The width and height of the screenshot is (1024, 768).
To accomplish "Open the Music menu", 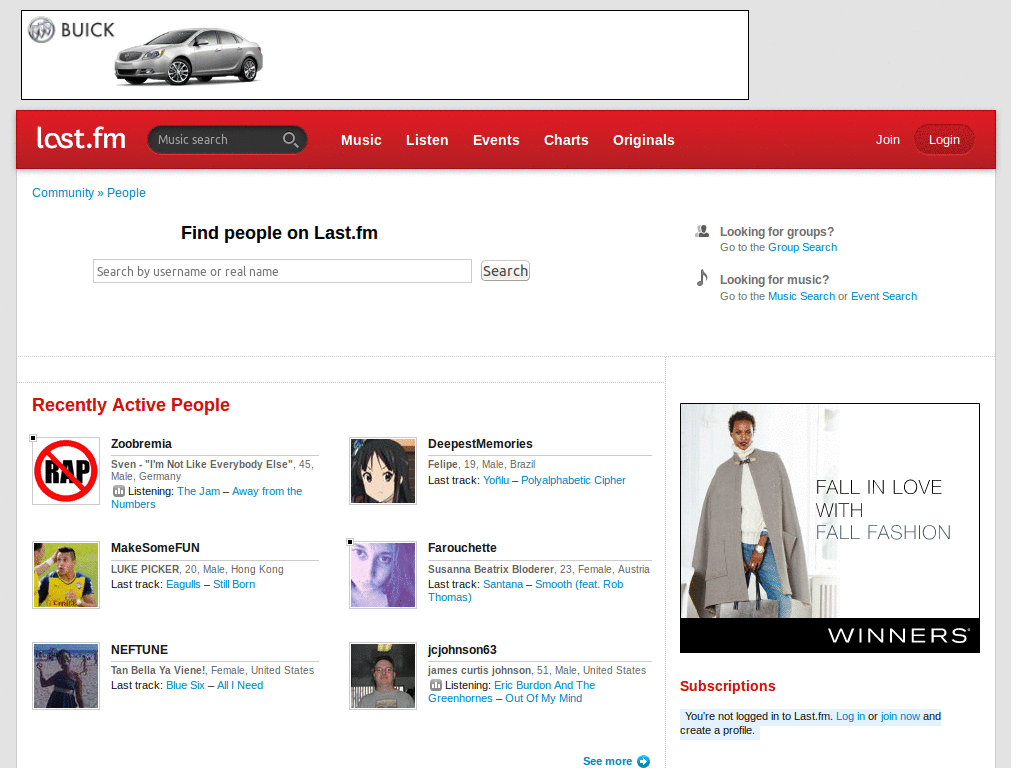I will (361, 140).
